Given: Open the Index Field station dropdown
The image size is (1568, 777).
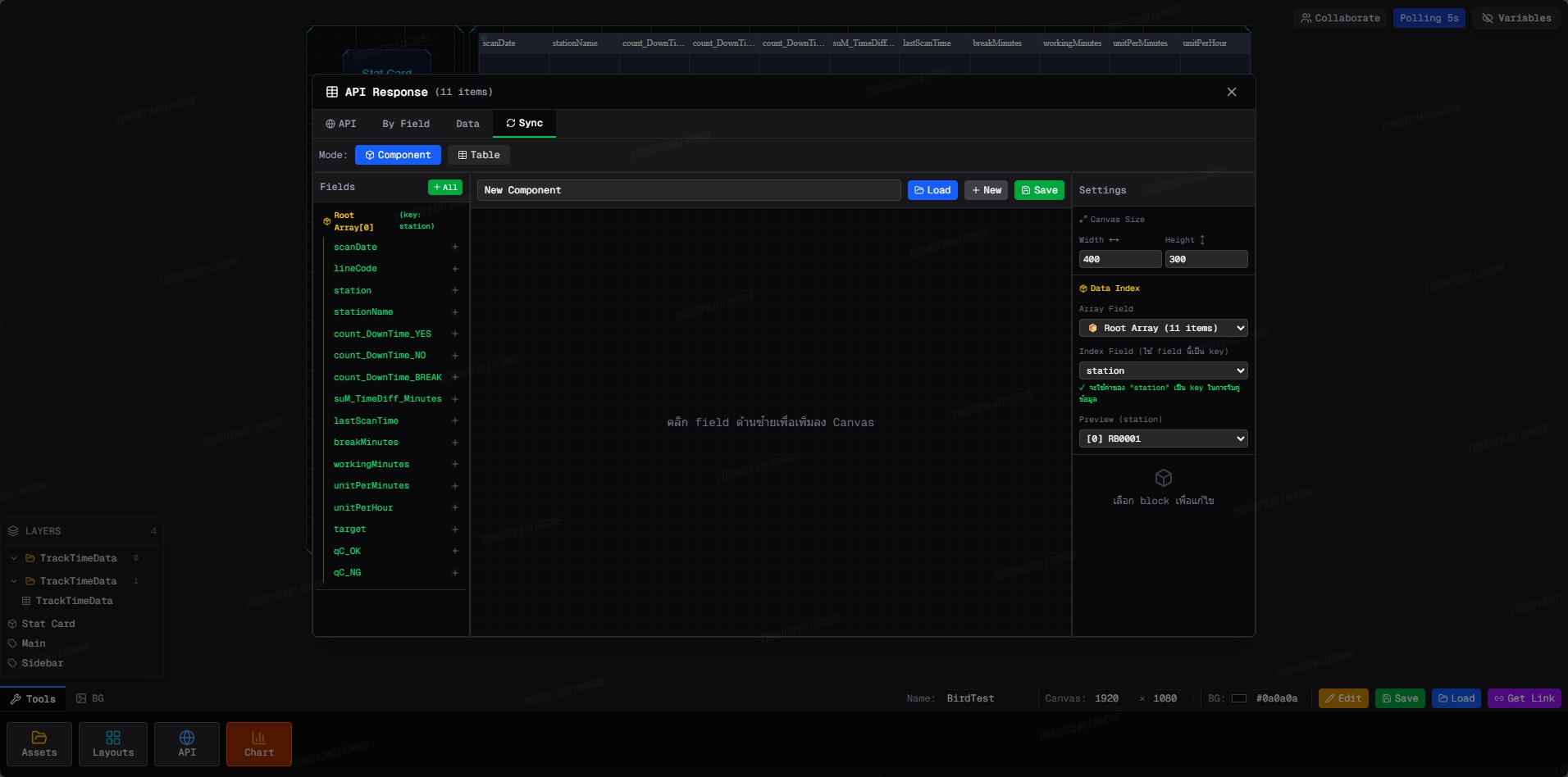Looking at the screenshot, I should coord(1163,370).
